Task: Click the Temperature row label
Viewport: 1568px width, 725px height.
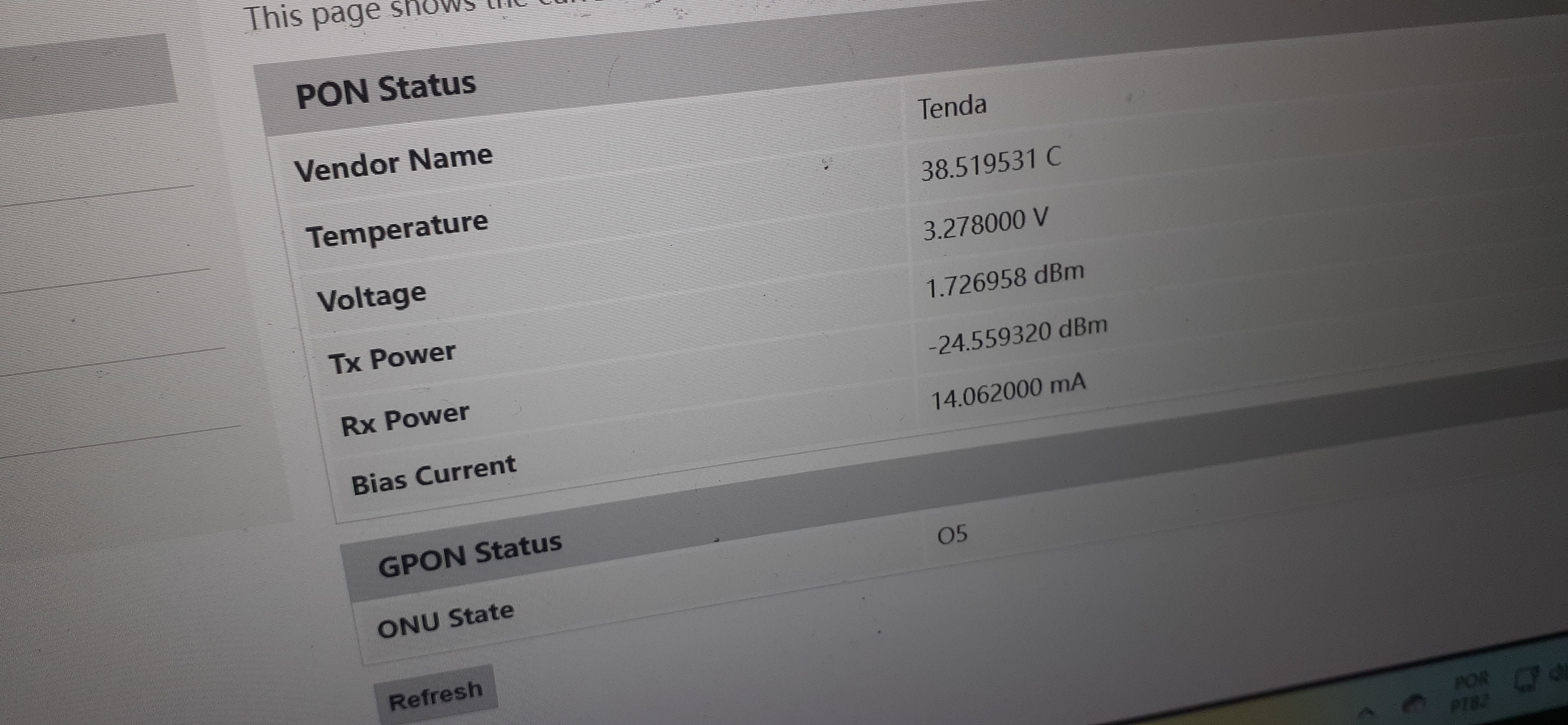Action: (x=397, y=228)
